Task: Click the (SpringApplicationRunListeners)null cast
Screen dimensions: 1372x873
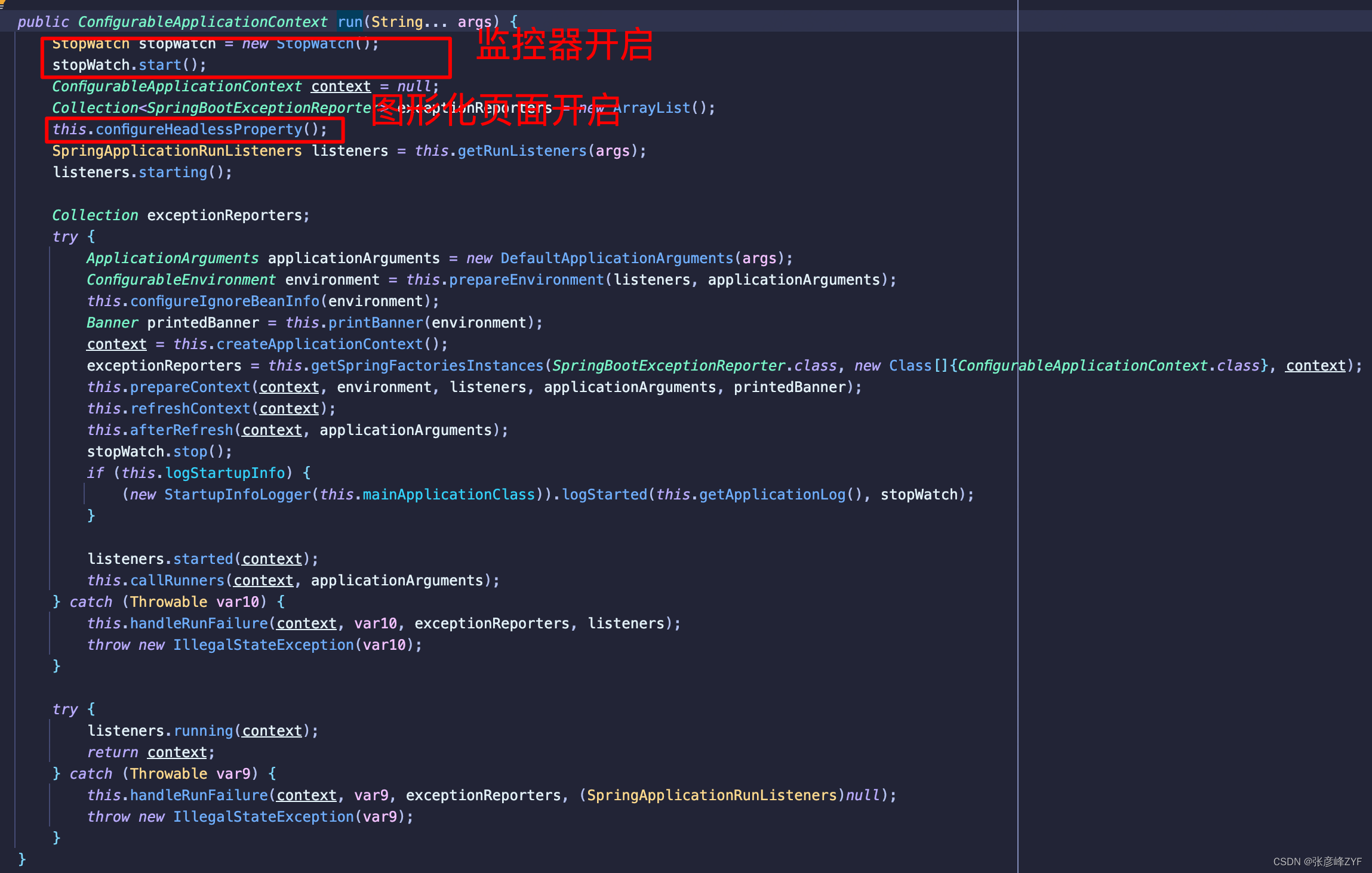Action: click(x=730, y=795)
